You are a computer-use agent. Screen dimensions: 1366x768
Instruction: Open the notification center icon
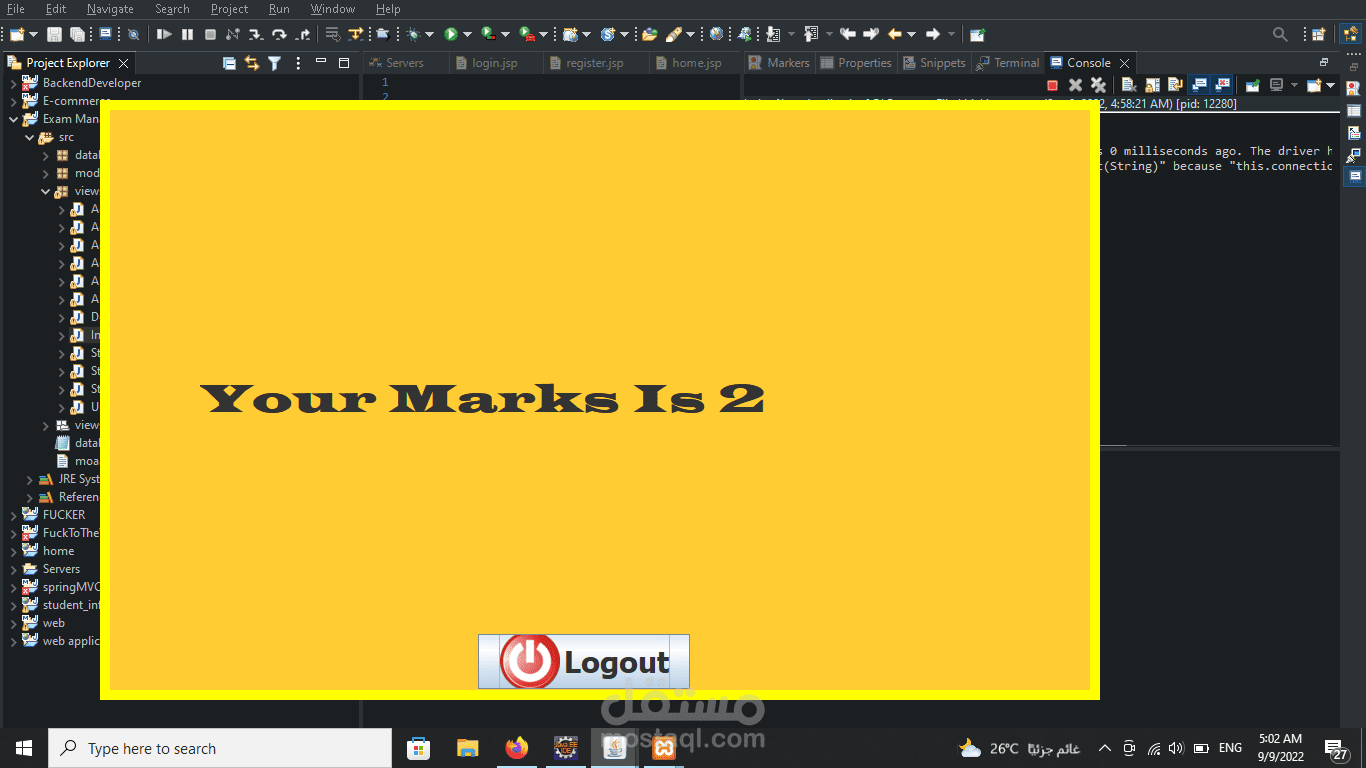point(1337,748)
